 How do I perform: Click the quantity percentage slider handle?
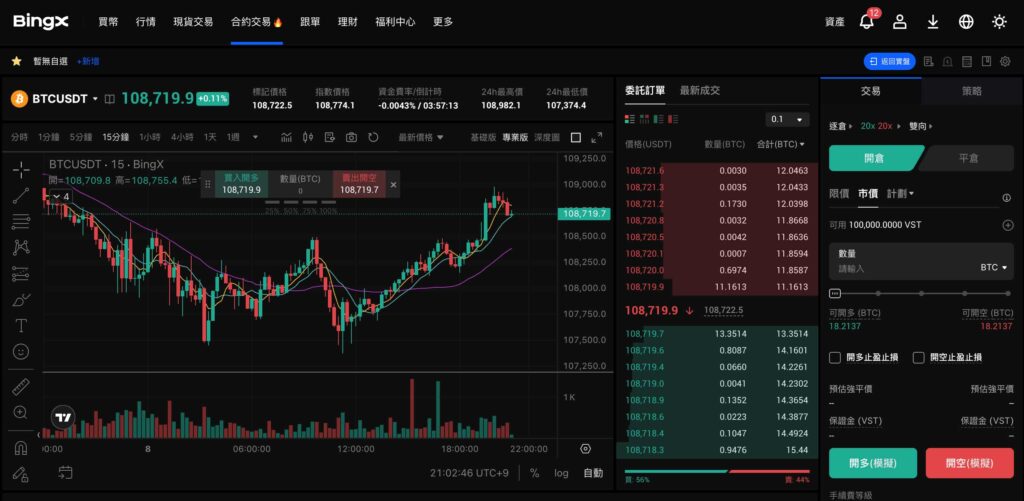(835, 293)
